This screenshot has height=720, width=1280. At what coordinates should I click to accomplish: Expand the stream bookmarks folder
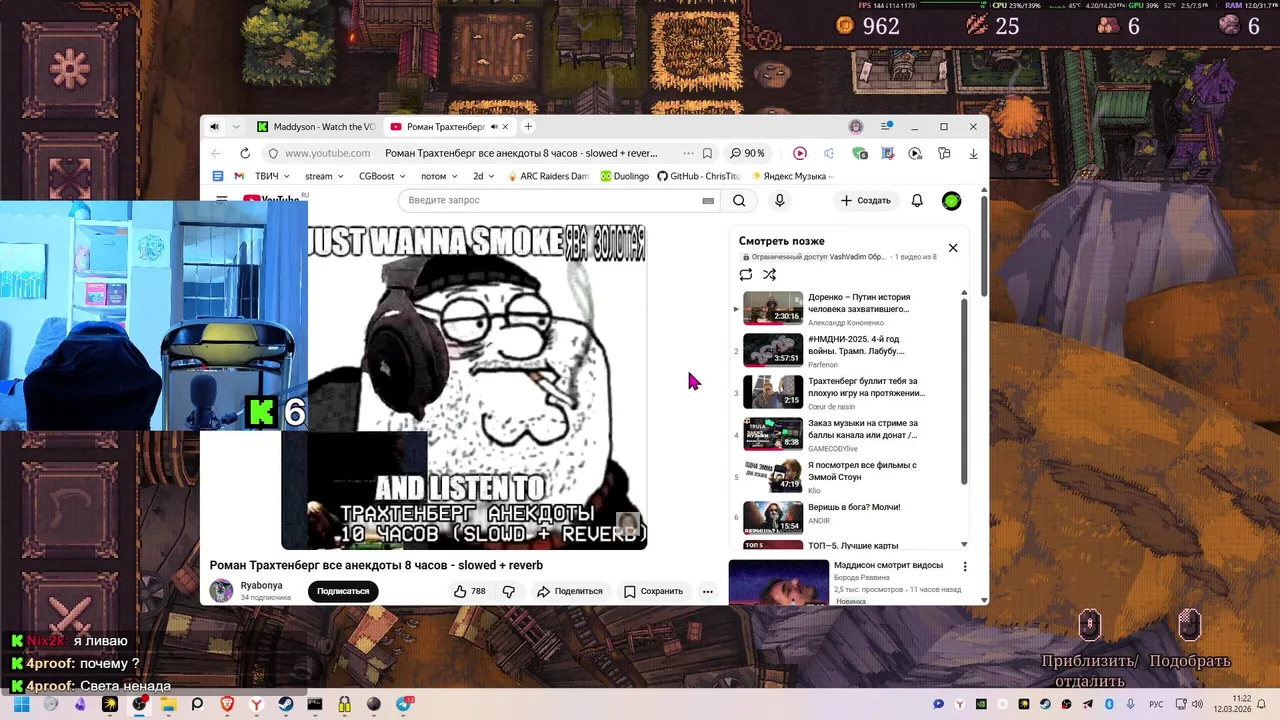(325, 176)
